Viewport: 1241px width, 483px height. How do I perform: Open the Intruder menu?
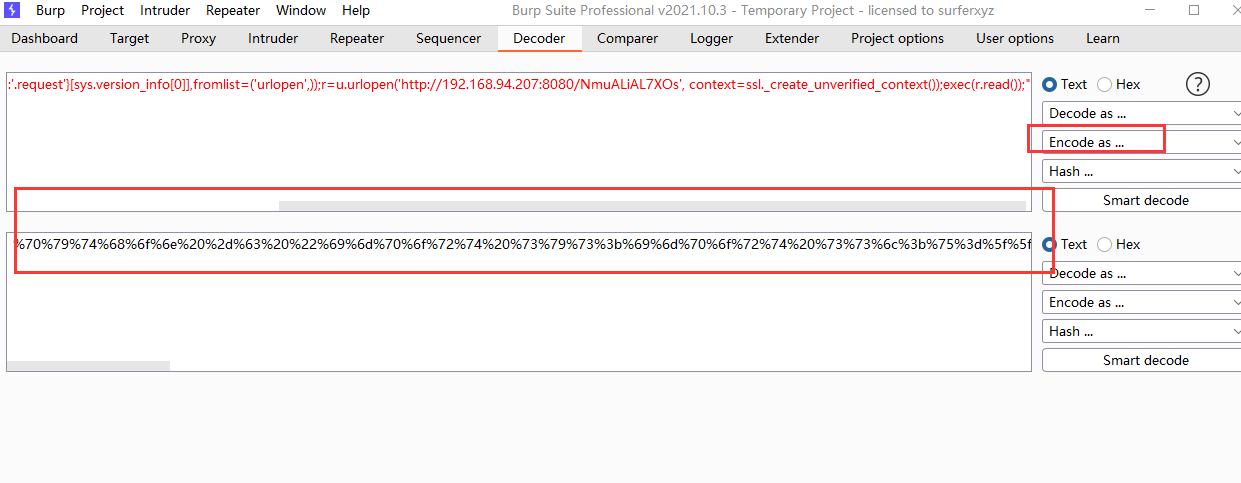tap(165, 10)
